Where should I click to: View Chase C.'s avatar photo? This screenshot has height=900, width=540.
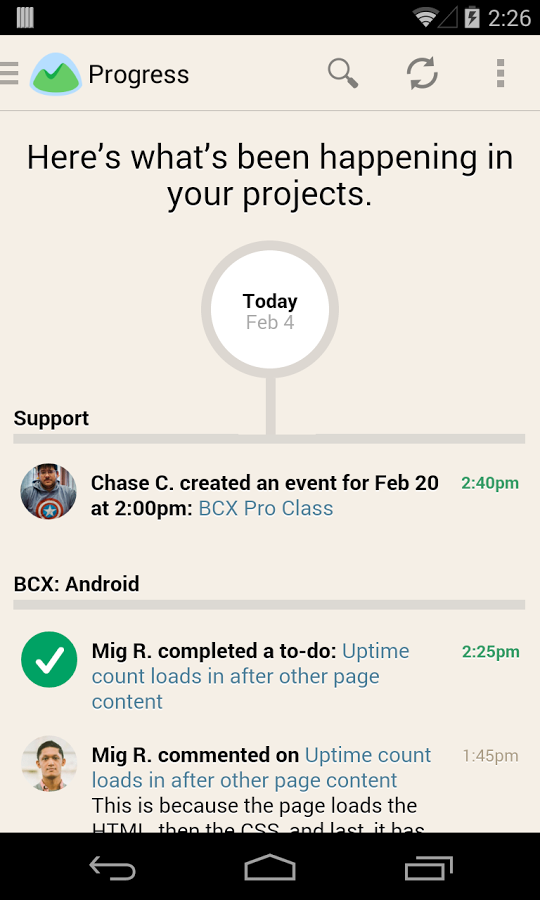(x=49, y=491)
